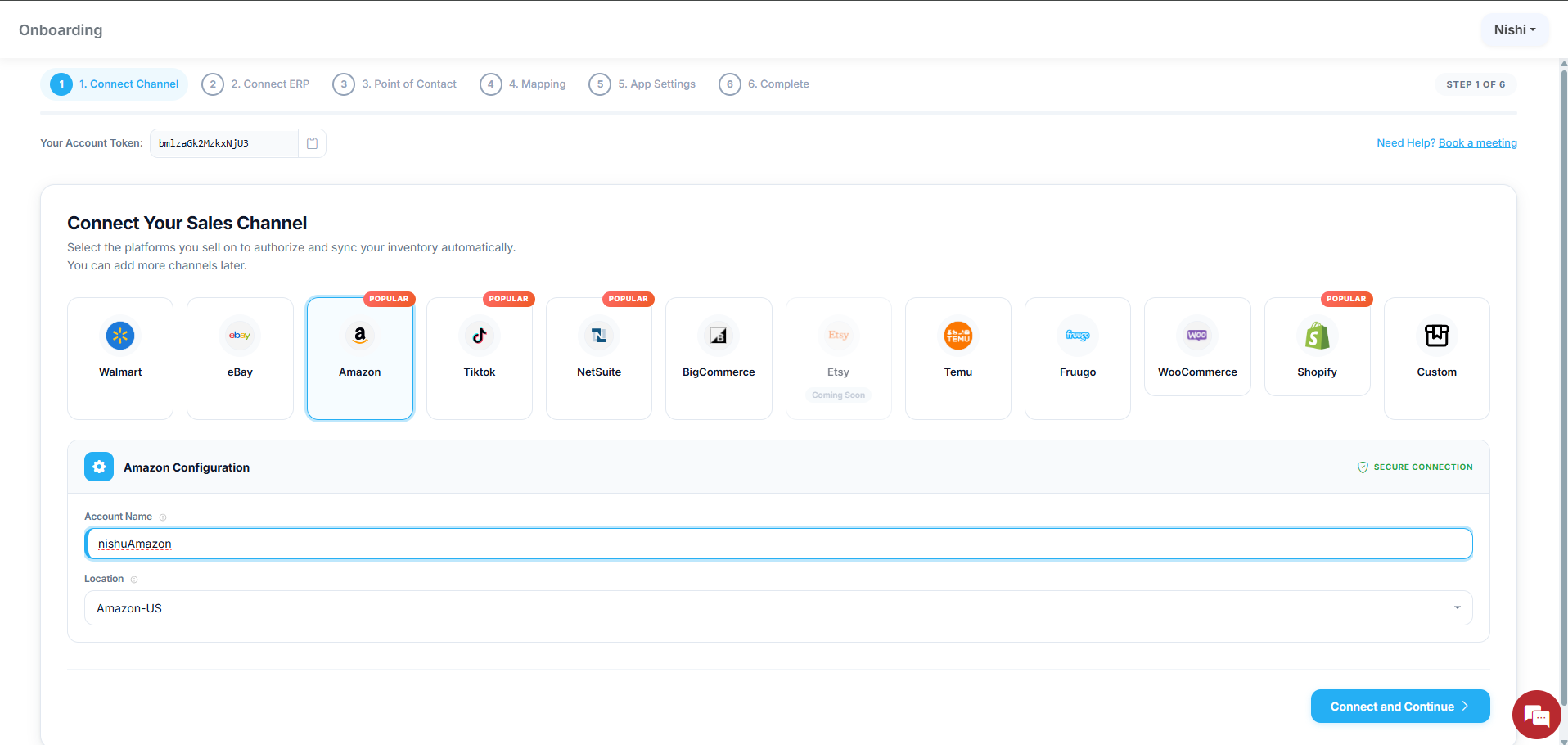Image resolution: width=1568 pixels, height=745 pixels.
Task: Open the Amazon-US Location dropdown
Action: [777, 607]
